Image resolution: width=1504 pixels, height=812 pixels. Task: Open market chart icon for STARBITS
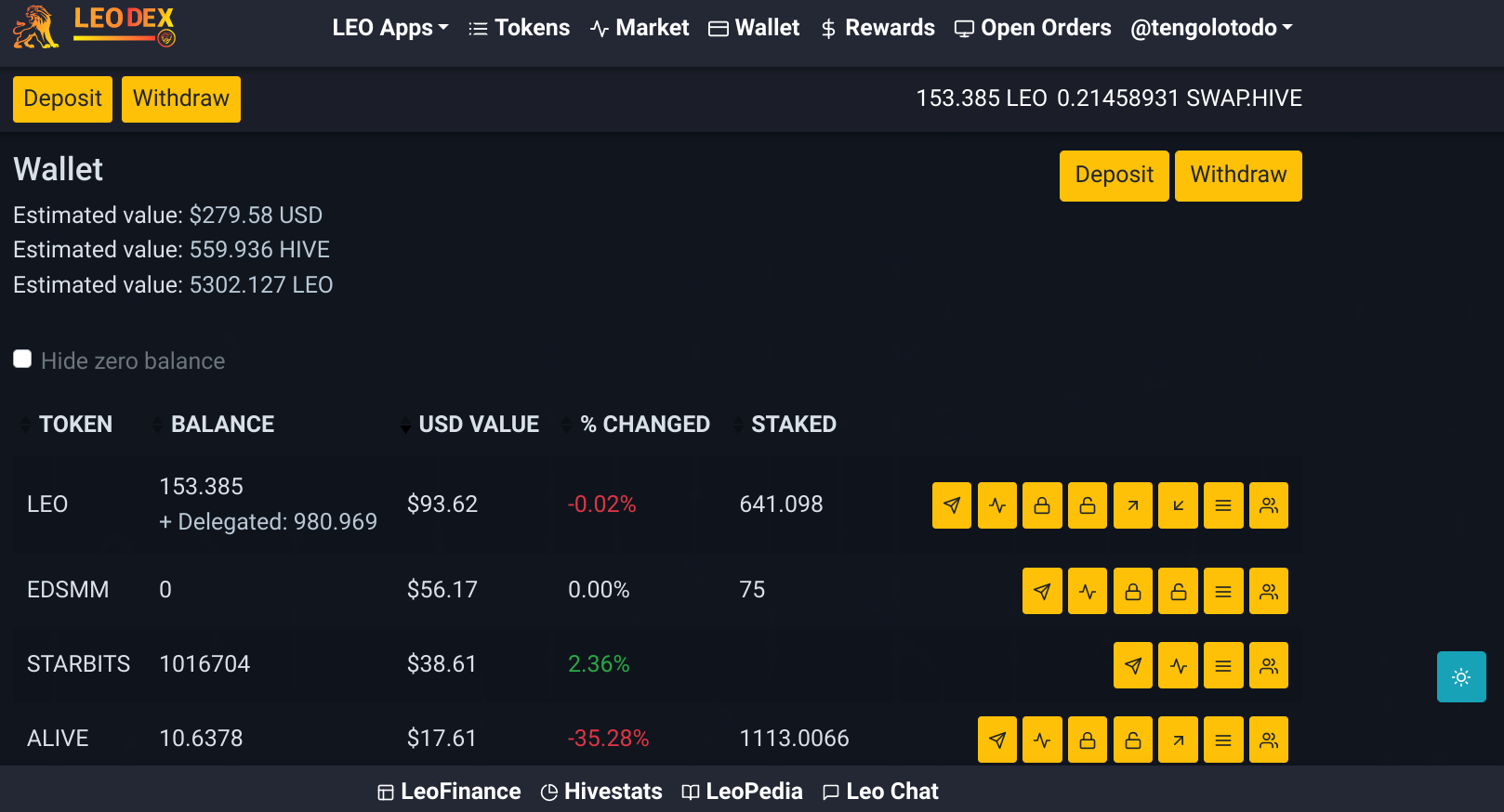point(1178,665)
